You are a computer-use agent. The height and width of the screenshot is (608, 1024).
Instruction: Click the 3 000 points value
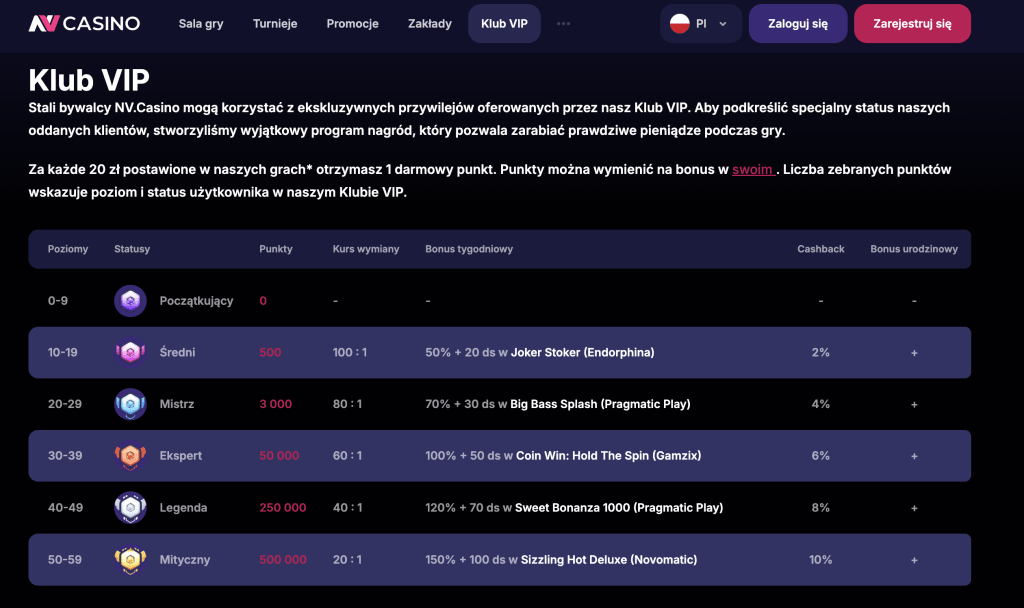click(x=276, y=404)
